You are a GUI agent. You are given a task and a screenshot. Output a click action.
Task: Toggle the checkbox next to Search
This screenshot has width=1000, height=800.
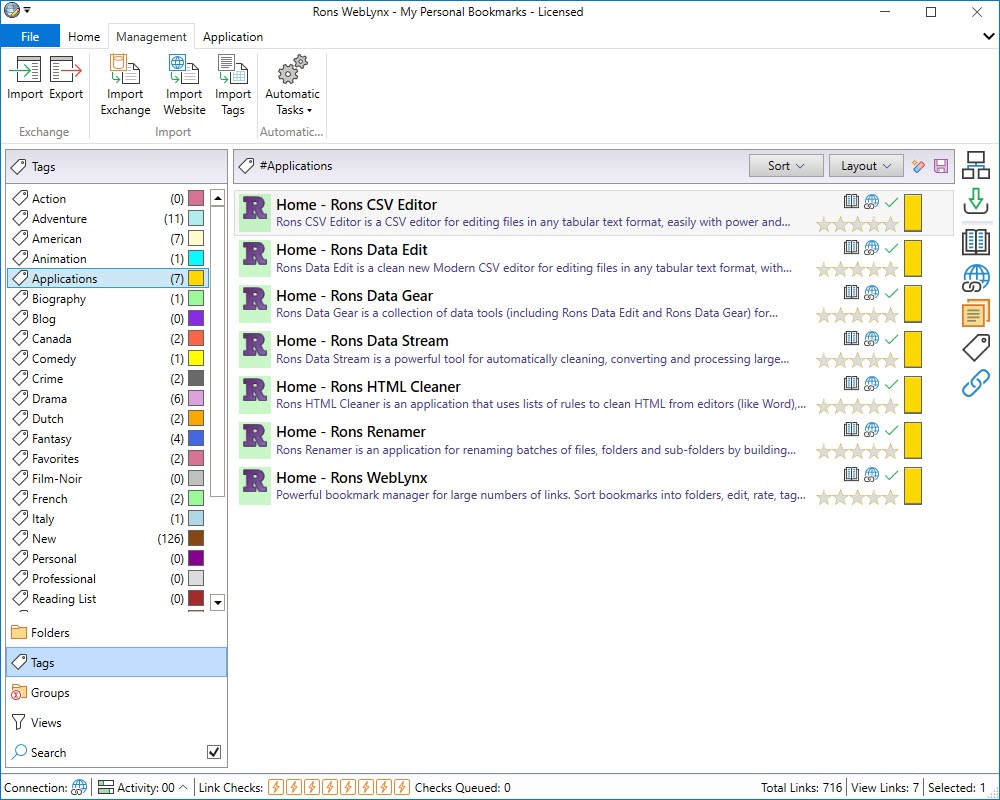(213, 752)
